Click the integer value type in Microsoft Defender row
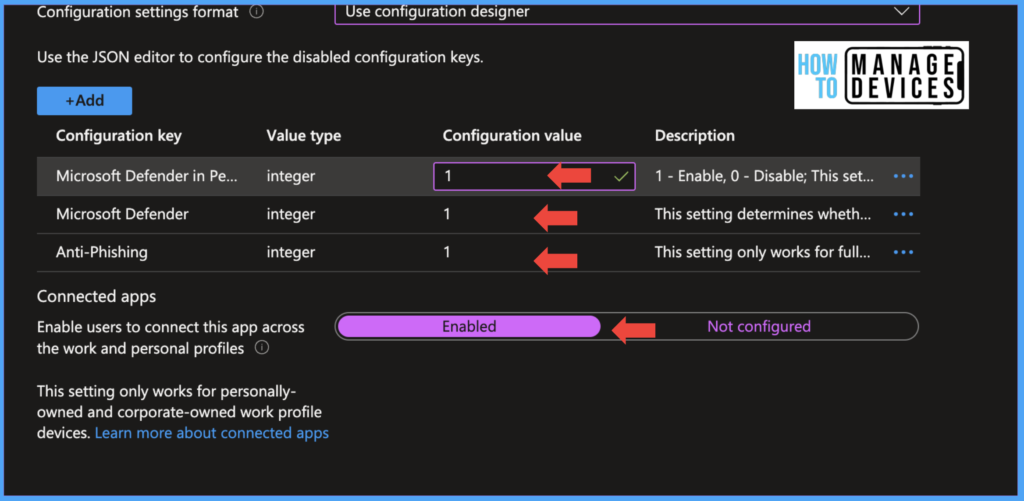Viewport: 1024px width, 501px height. [x=291, y=214]
